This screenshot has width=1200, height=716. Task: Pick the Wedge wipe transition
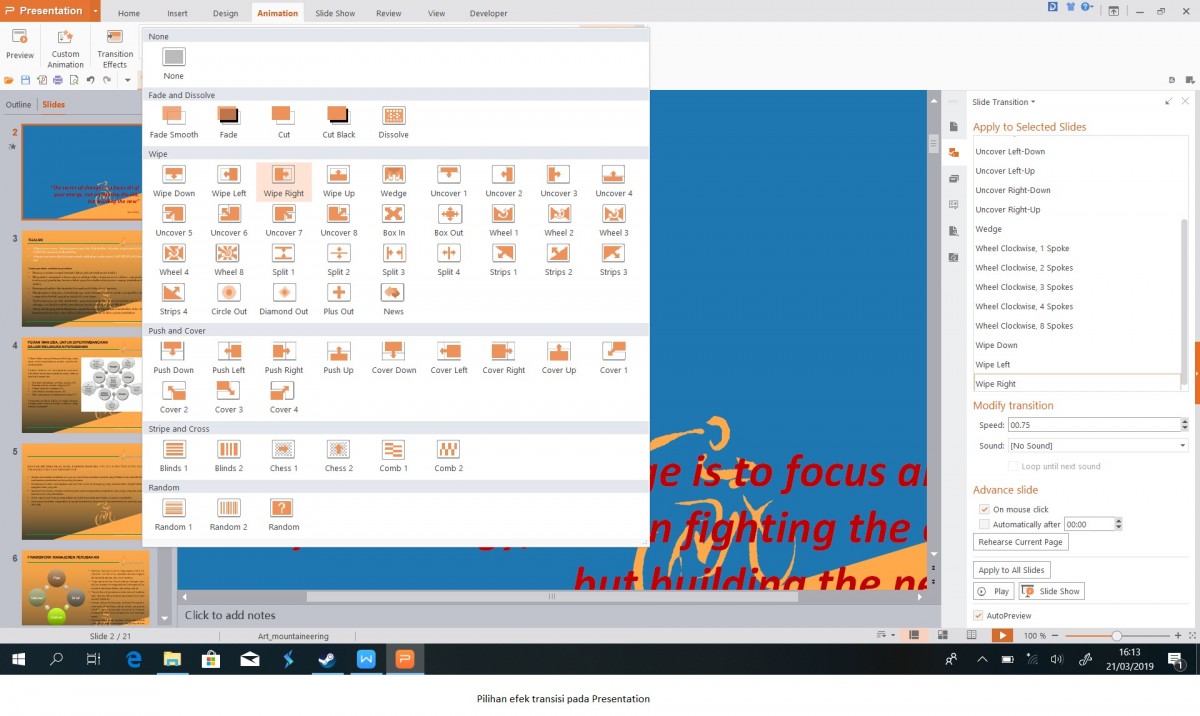[x=393, y=175]
